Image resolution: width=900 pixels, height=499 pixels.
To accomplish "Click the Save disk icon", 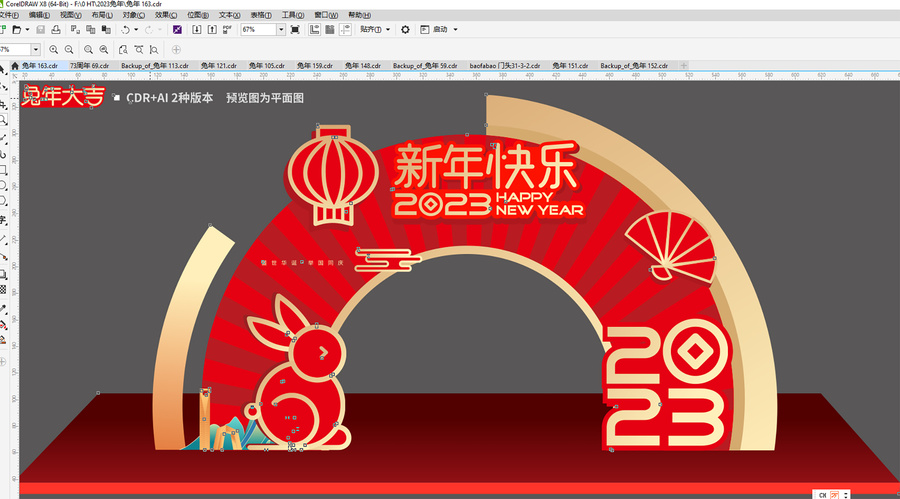I will point(40,29).
